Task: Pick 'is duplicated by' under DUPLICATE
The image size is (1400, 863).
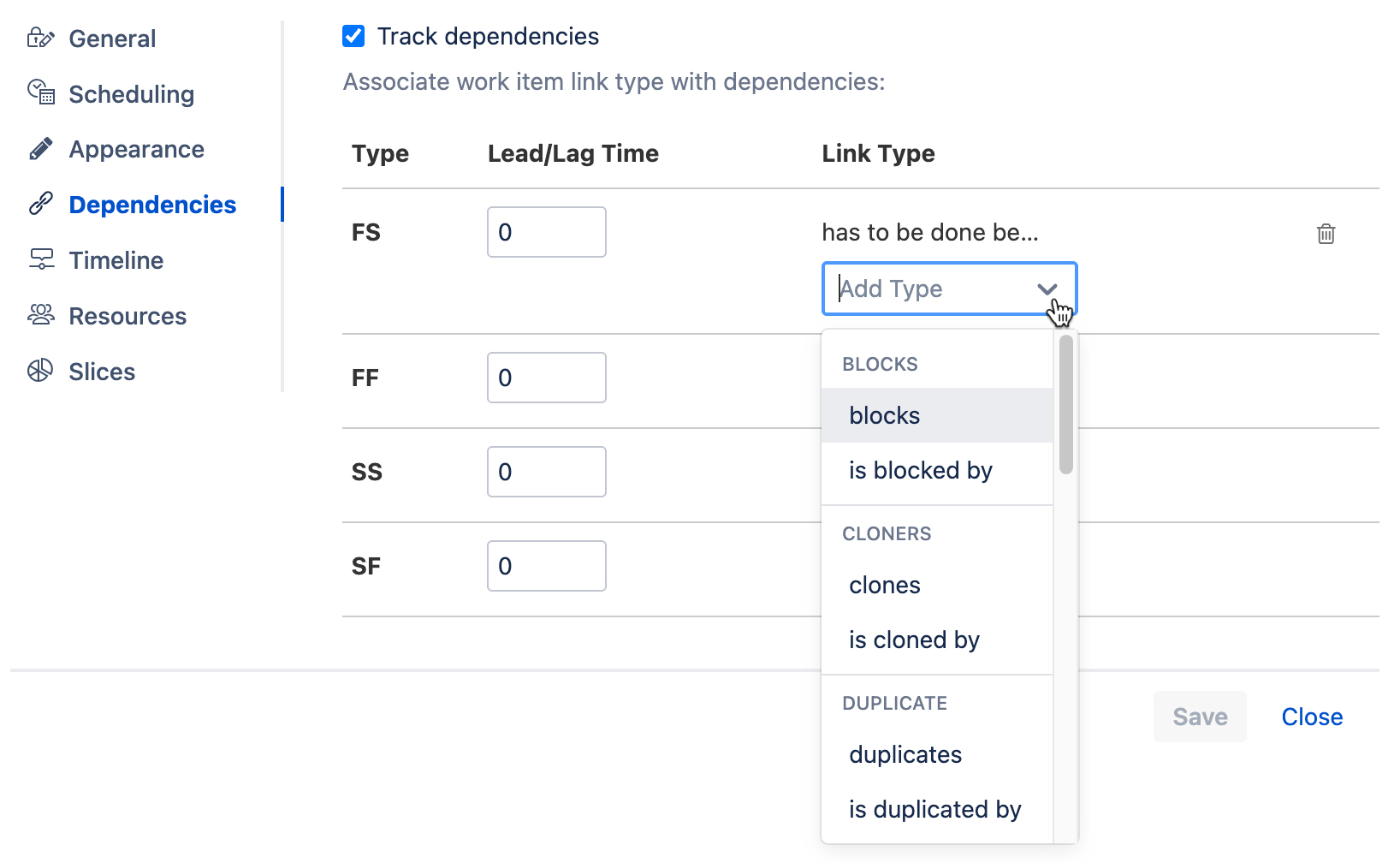Action: pos(935,808)
